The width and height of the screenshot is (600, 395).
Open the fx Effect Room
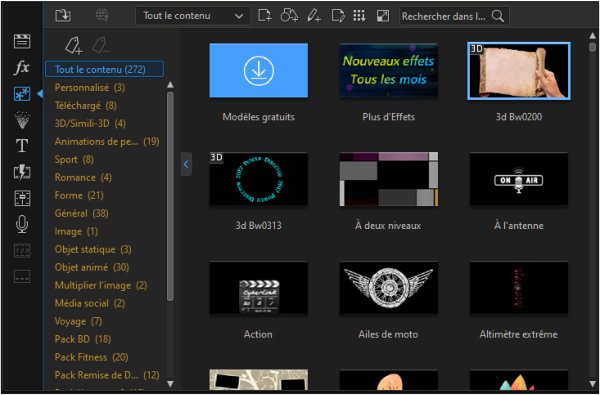point(22,68)
